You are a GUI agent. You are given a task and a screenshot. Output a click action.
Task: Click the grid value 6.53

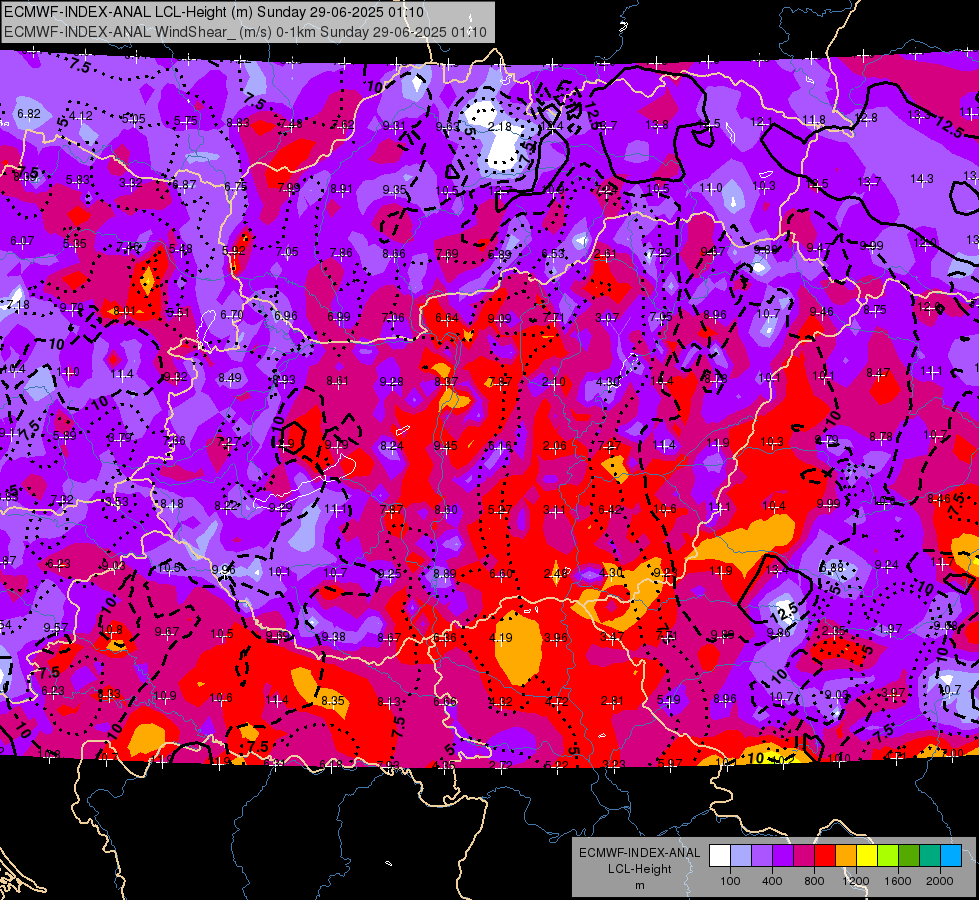point(553,253)
